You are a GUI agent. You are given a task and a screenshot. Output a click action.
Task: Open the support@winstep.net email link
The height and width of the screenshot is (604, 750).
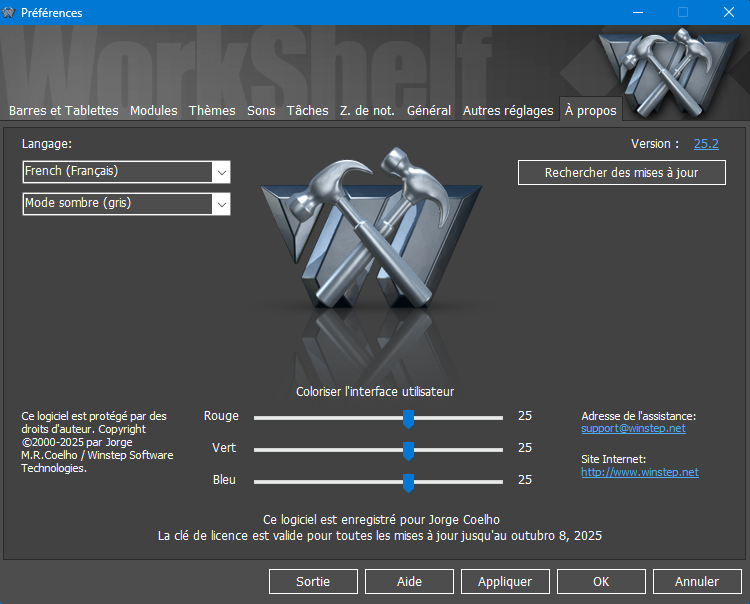pyautogui.click(x=633, y=428)
